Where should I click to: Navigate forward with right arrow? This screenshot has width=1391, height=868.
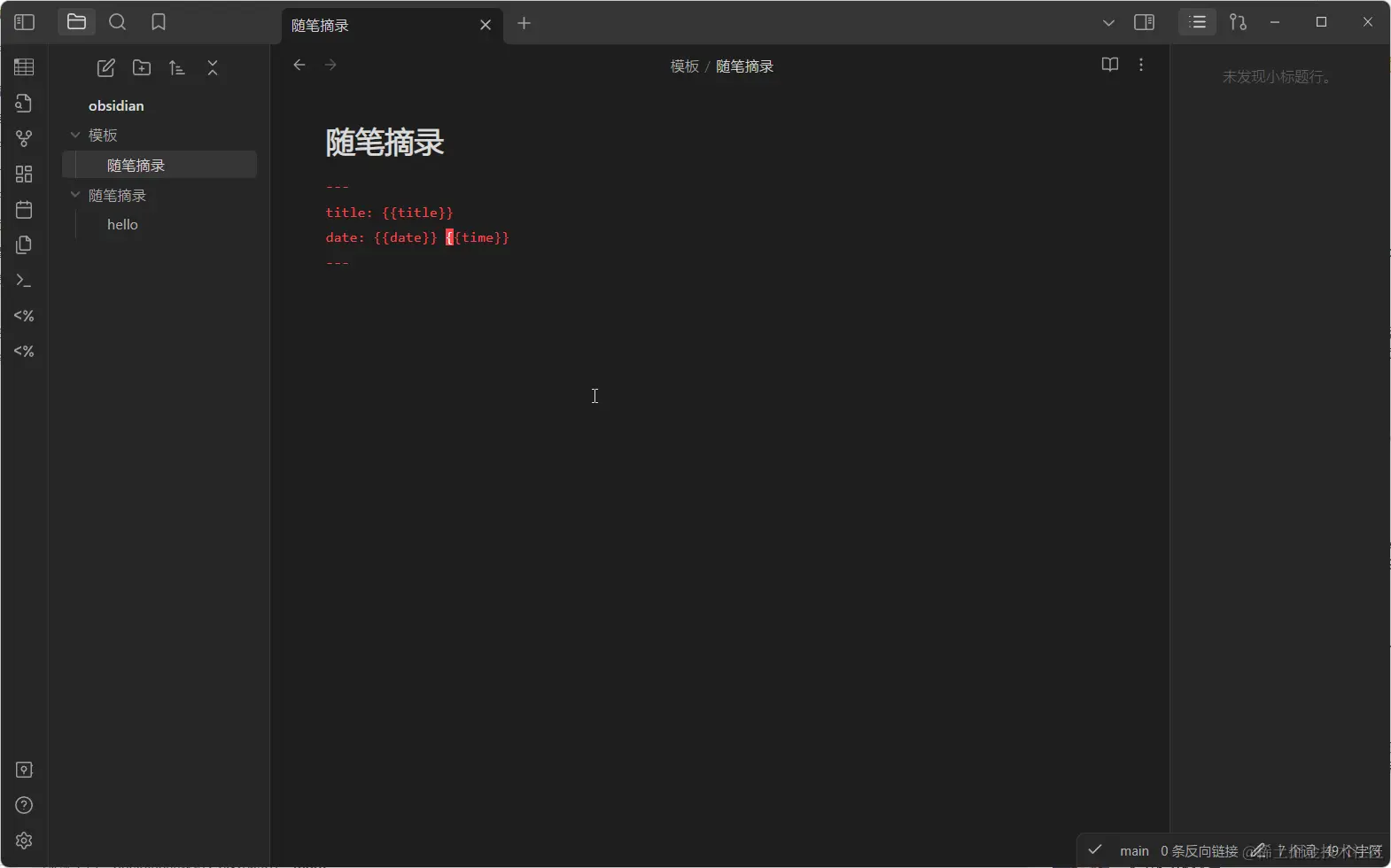[x=330, y=65]
